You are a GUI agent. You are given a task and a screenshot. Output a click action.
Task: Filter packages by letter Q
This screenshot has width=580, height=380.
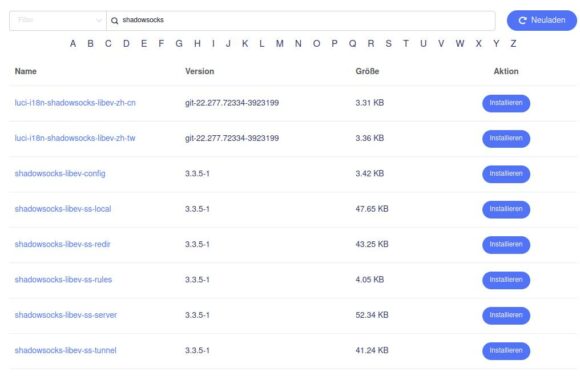(x=353, y=44)
